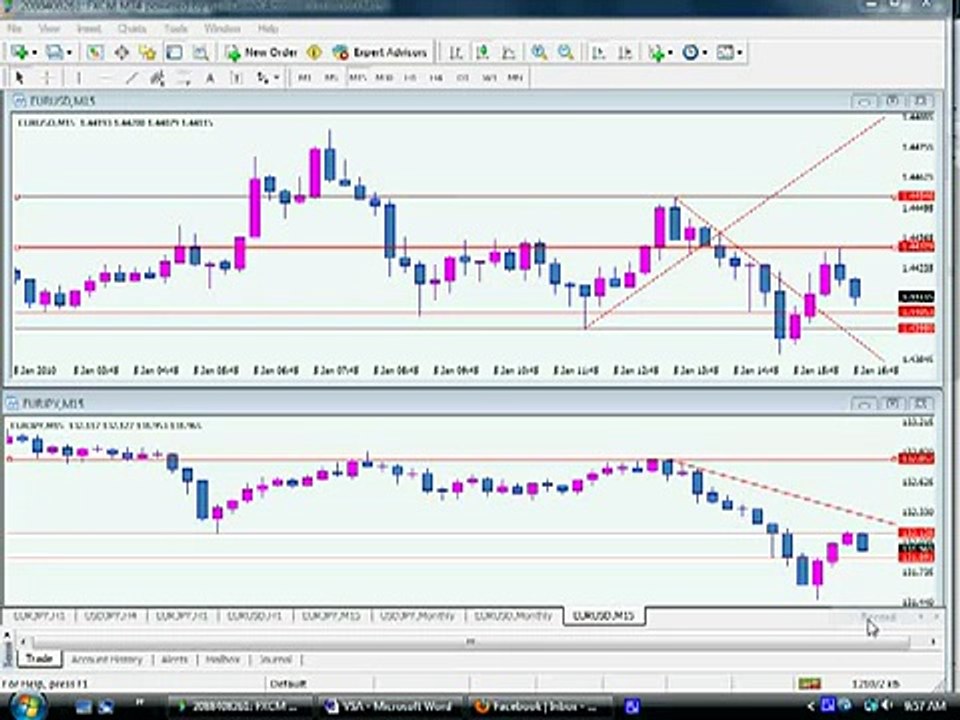Select the Cursor arrow tool
Image resolution: width=960 pixels, height=720 pixels.
click(19, 78)
